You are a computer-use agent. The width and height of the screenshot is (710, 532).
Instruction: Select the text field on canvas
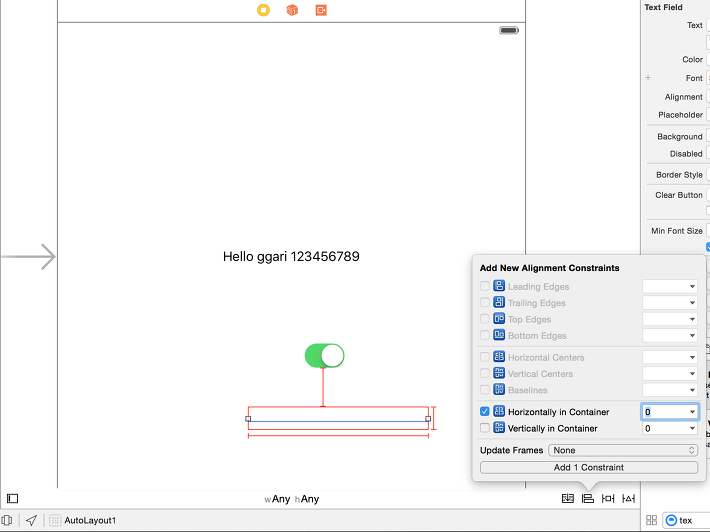click(338, 418)
